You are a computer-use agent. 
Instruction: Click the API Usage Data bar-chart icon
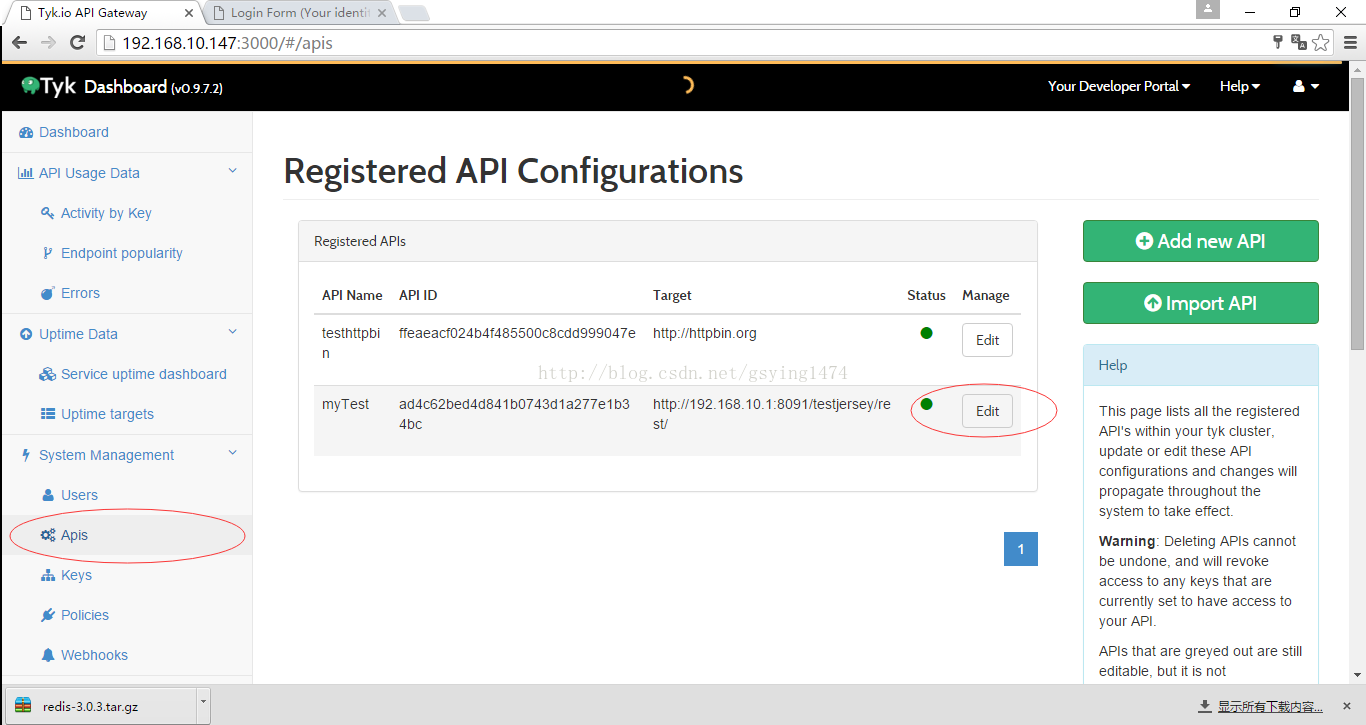(x=26, y=173)
